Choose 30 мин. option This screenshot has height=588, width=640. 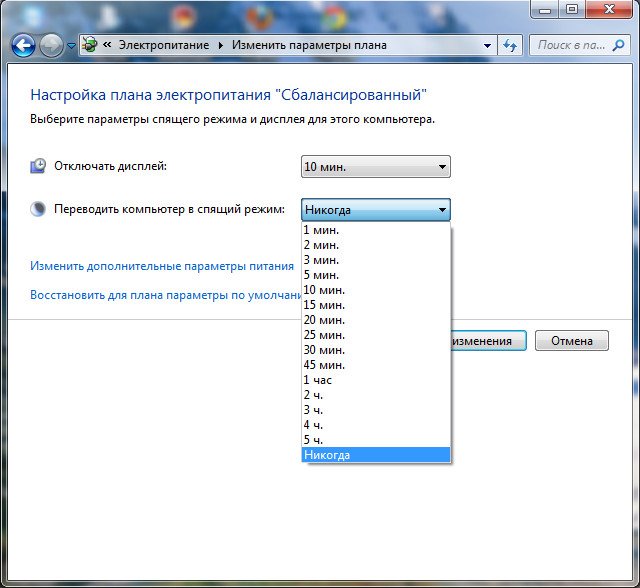(x=376, y=350)
